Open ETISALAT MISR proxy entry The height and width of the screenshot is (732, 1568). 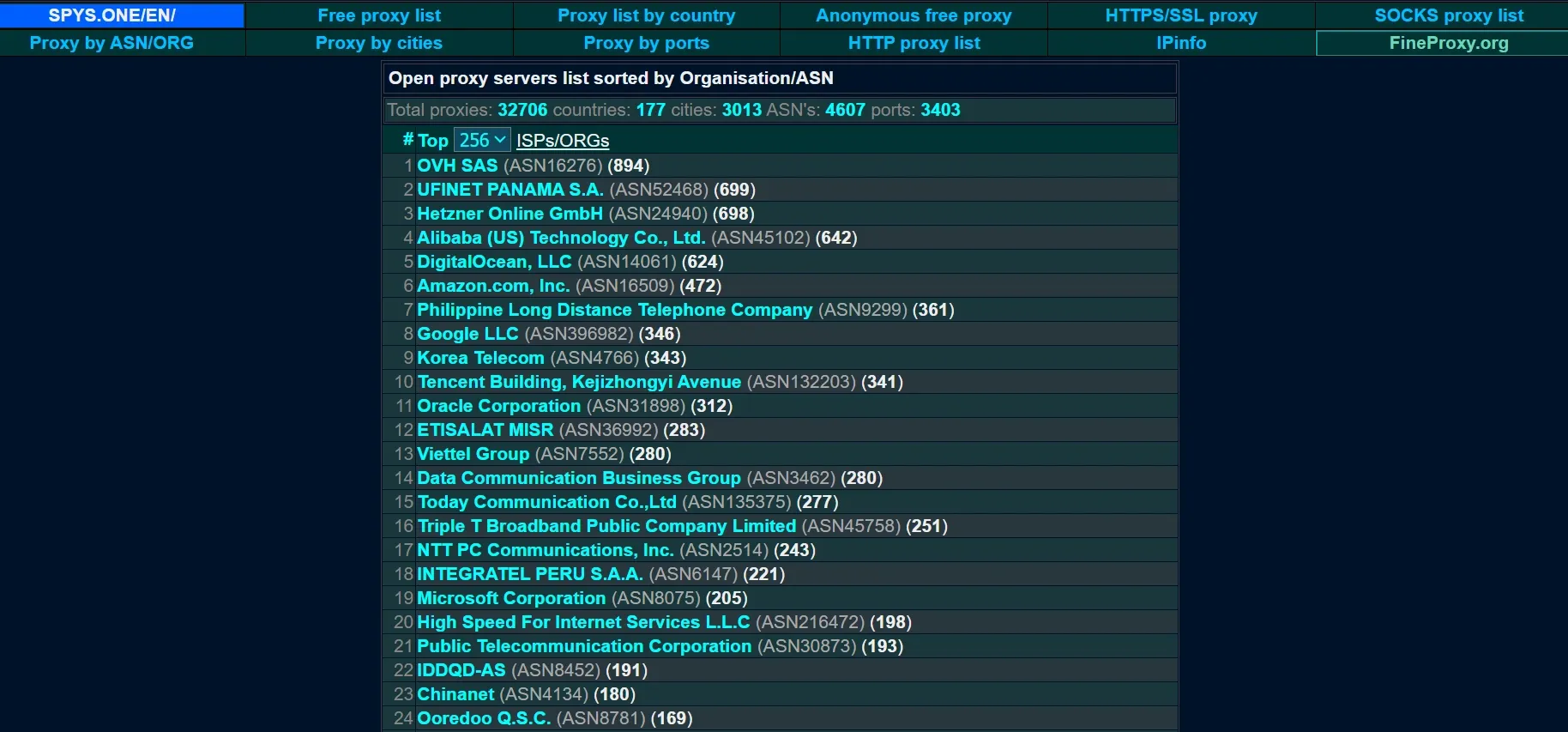pyautogui.click(x=485, y=430)
